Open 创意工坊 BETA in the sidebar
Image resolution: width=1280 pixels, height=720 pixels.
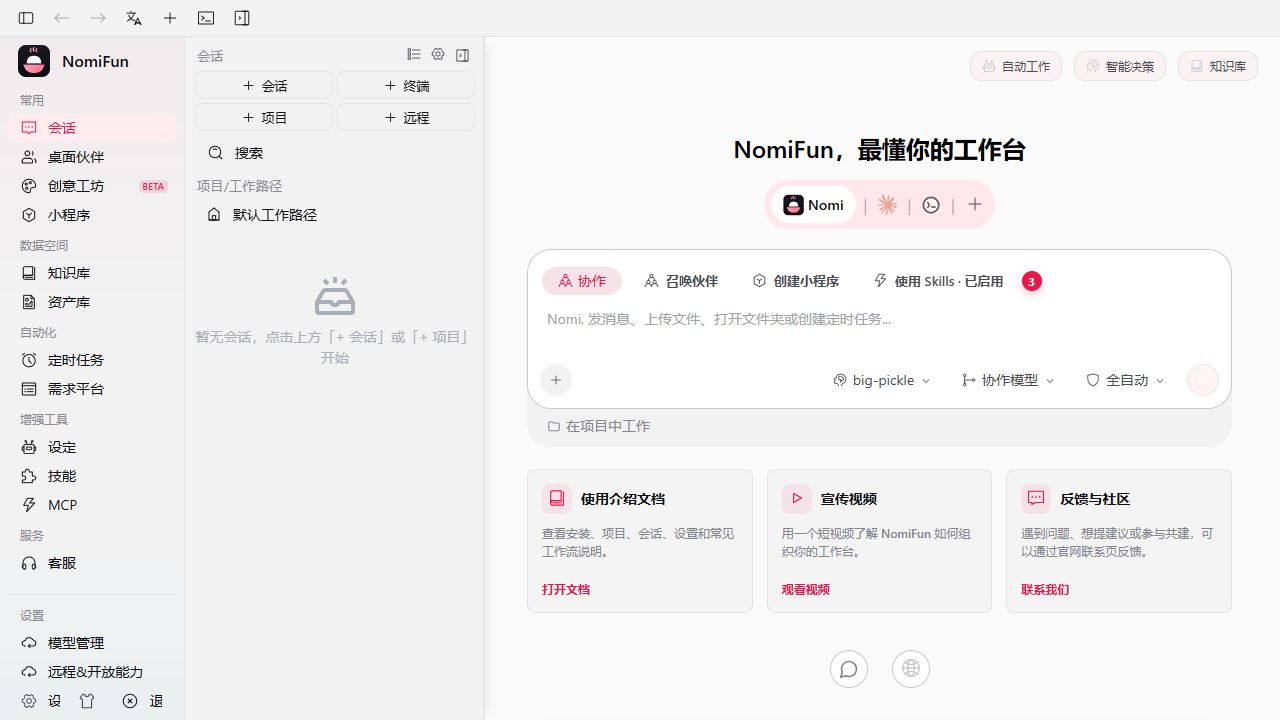(x=92, y=186)
